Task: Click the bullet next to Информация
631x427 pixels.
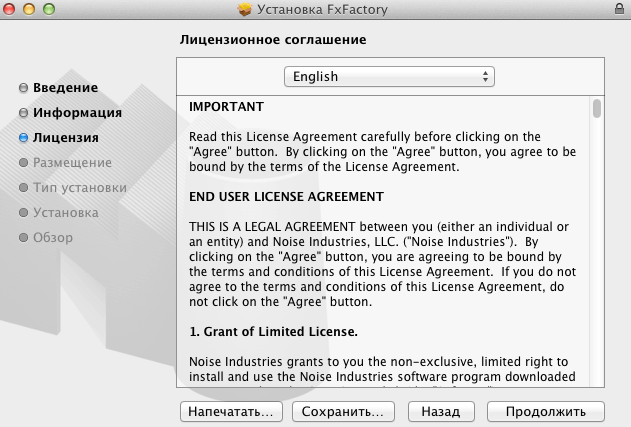Action: [x=23, y=113]
